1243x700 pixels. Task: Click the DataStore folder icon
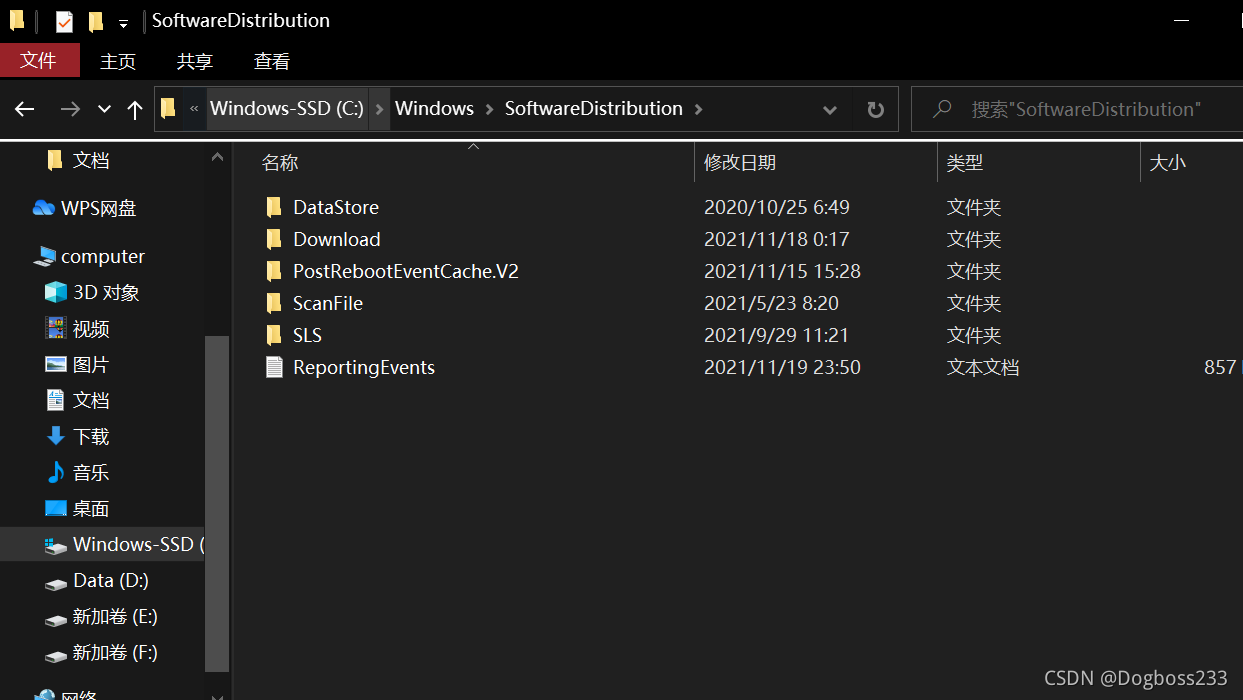(274, 207)
